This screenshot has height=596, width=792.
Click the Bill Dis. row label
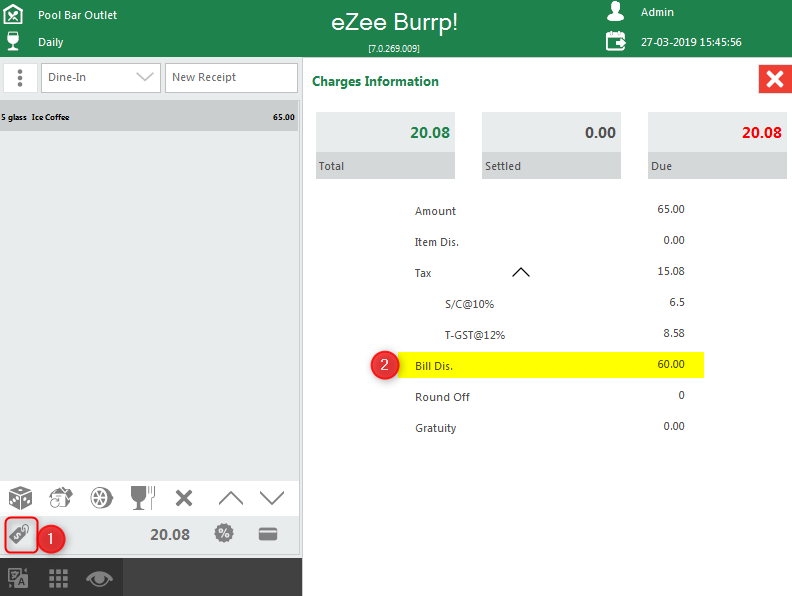tap(434, 366)
